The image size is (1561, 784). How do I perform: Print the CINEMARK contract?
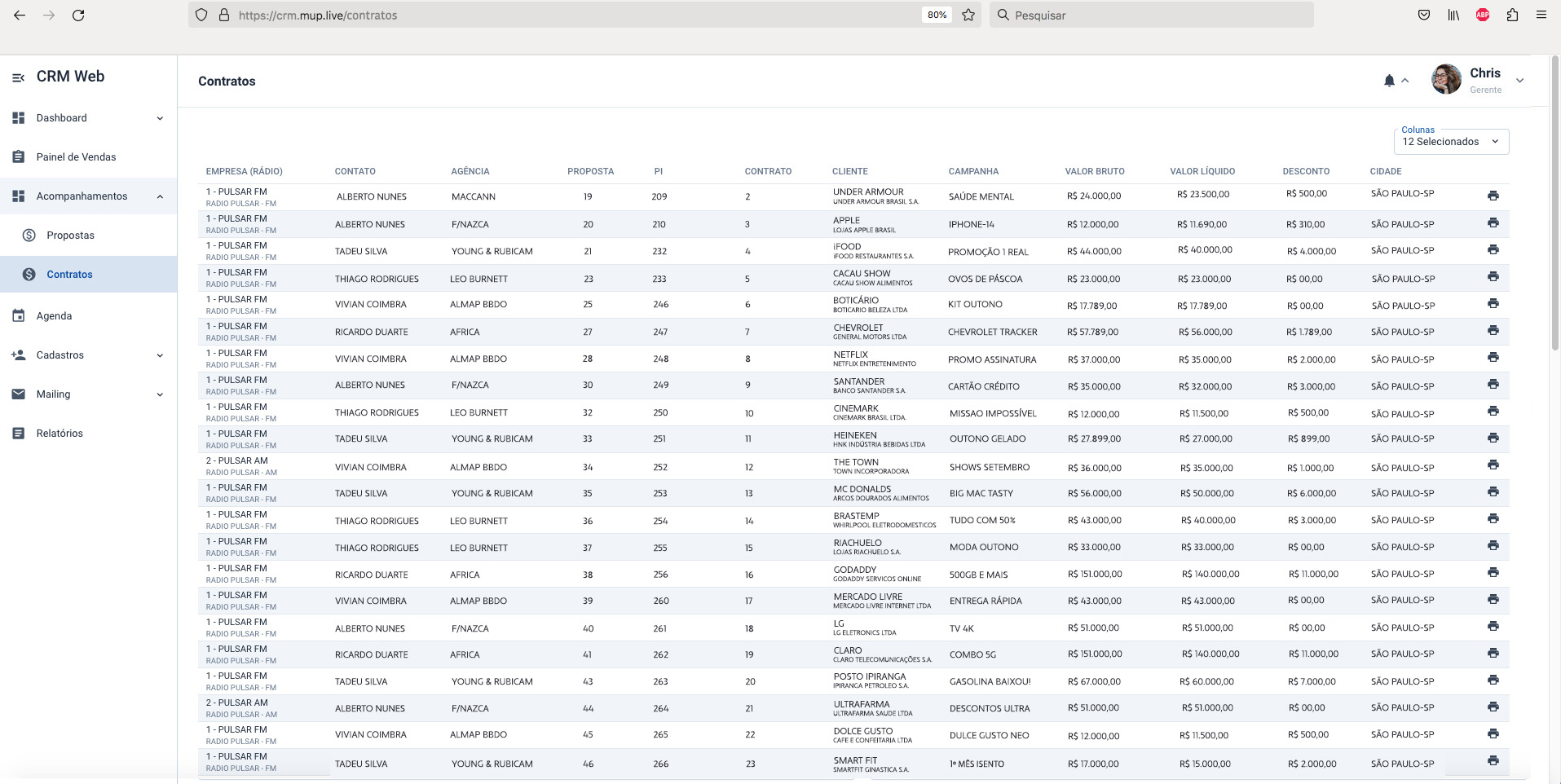(x=1493, y=411)
